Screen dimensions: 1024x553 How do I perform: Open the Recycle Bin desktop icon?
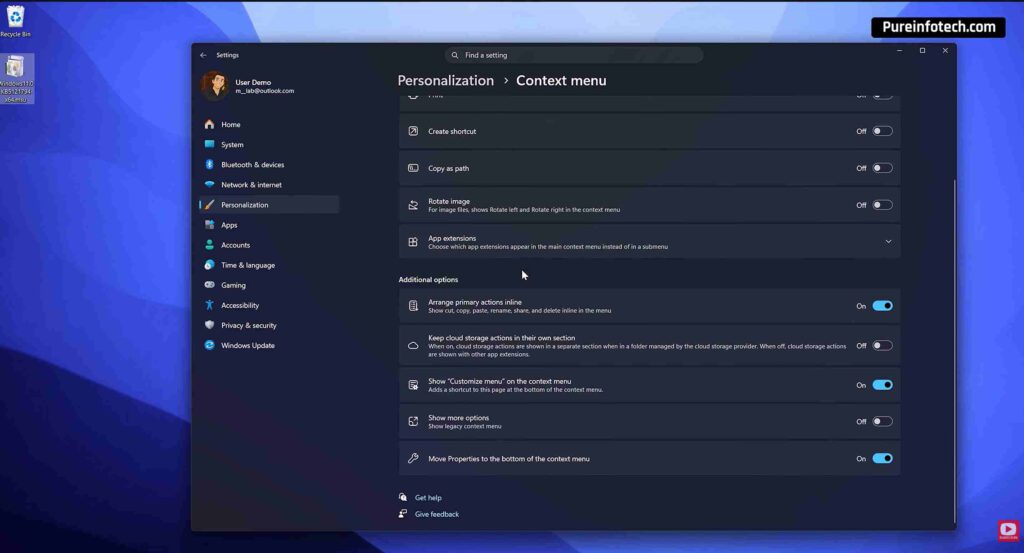point(15,21)
